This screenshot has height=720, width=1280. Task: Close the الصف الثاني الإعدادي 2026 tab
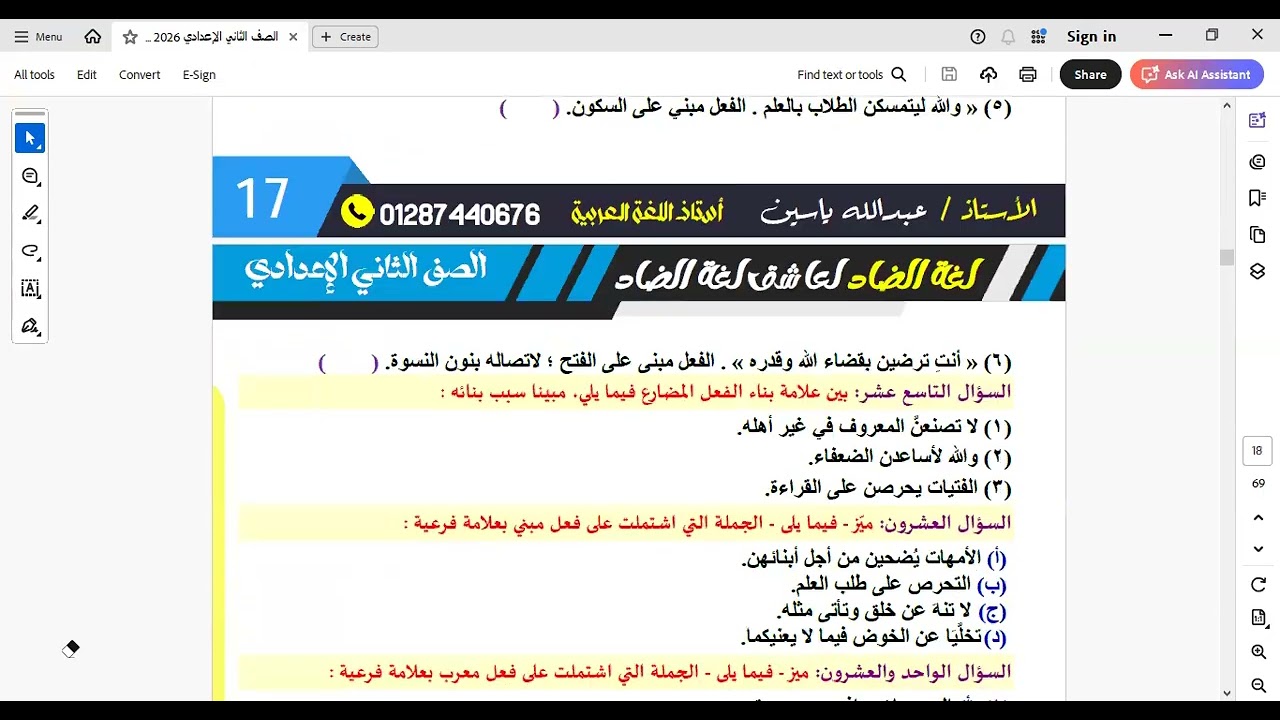coord(293,37)
